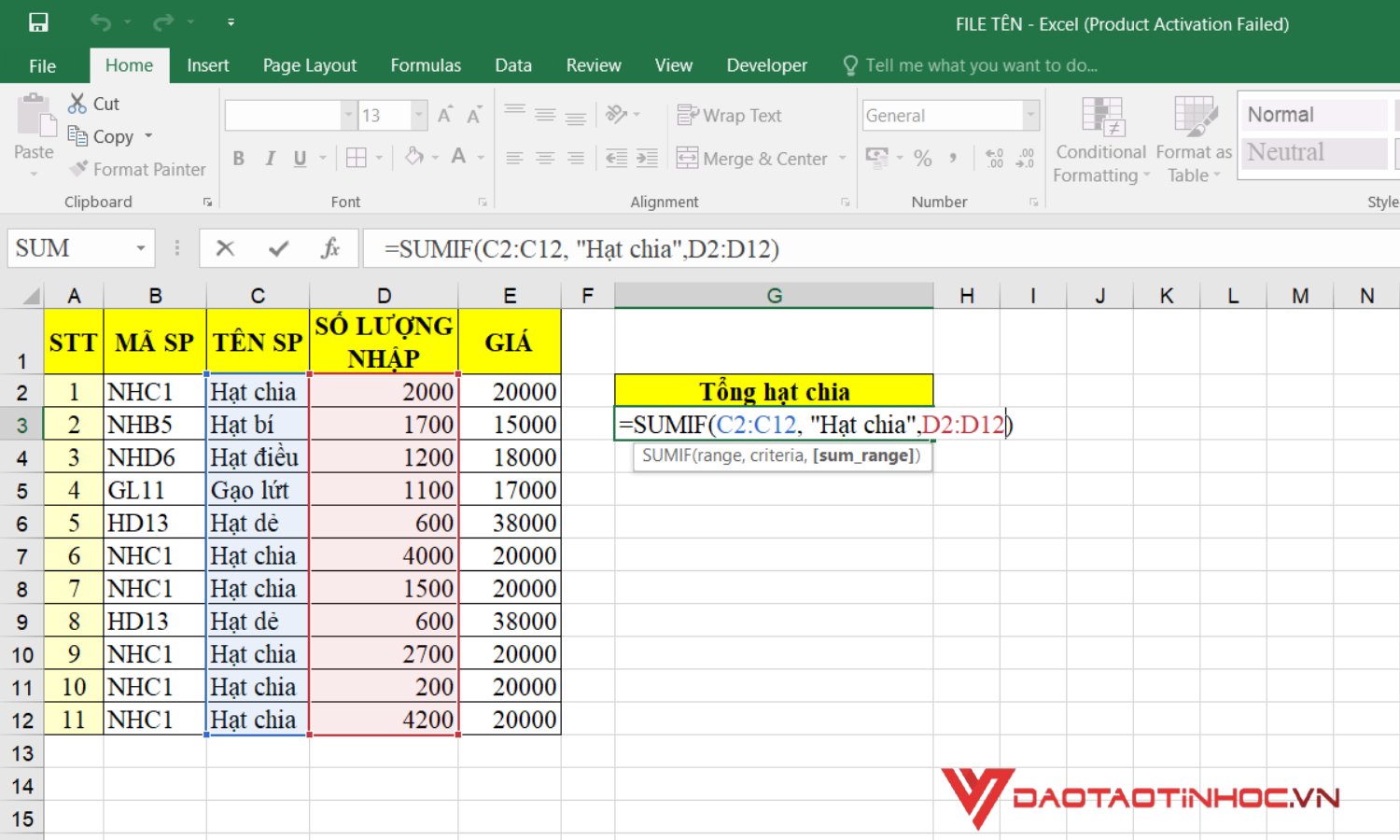Open the Format as Table gallery
Viewport: 1400px width, 840px height.
pos(1194,140)
